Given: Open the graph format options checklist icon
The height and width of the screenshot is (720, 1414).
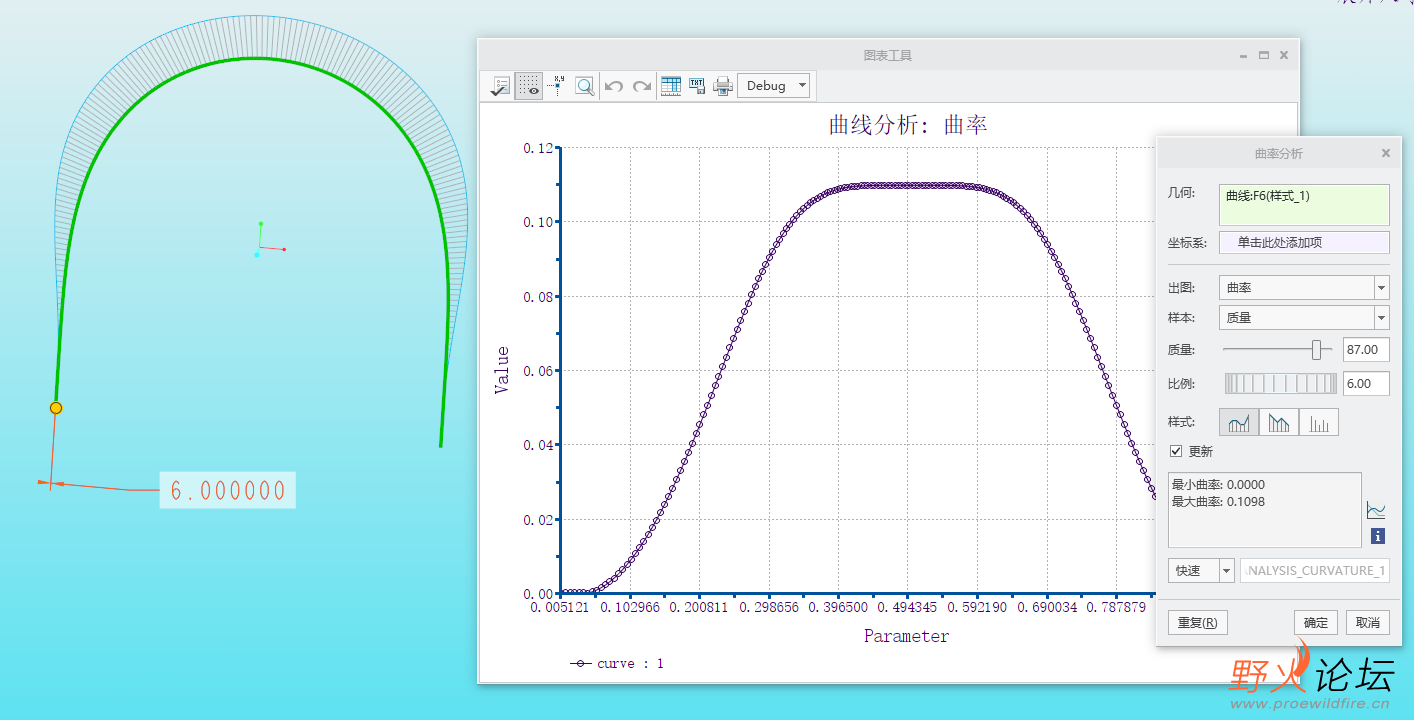Looking at the screenshot, I should coord(500,86).
